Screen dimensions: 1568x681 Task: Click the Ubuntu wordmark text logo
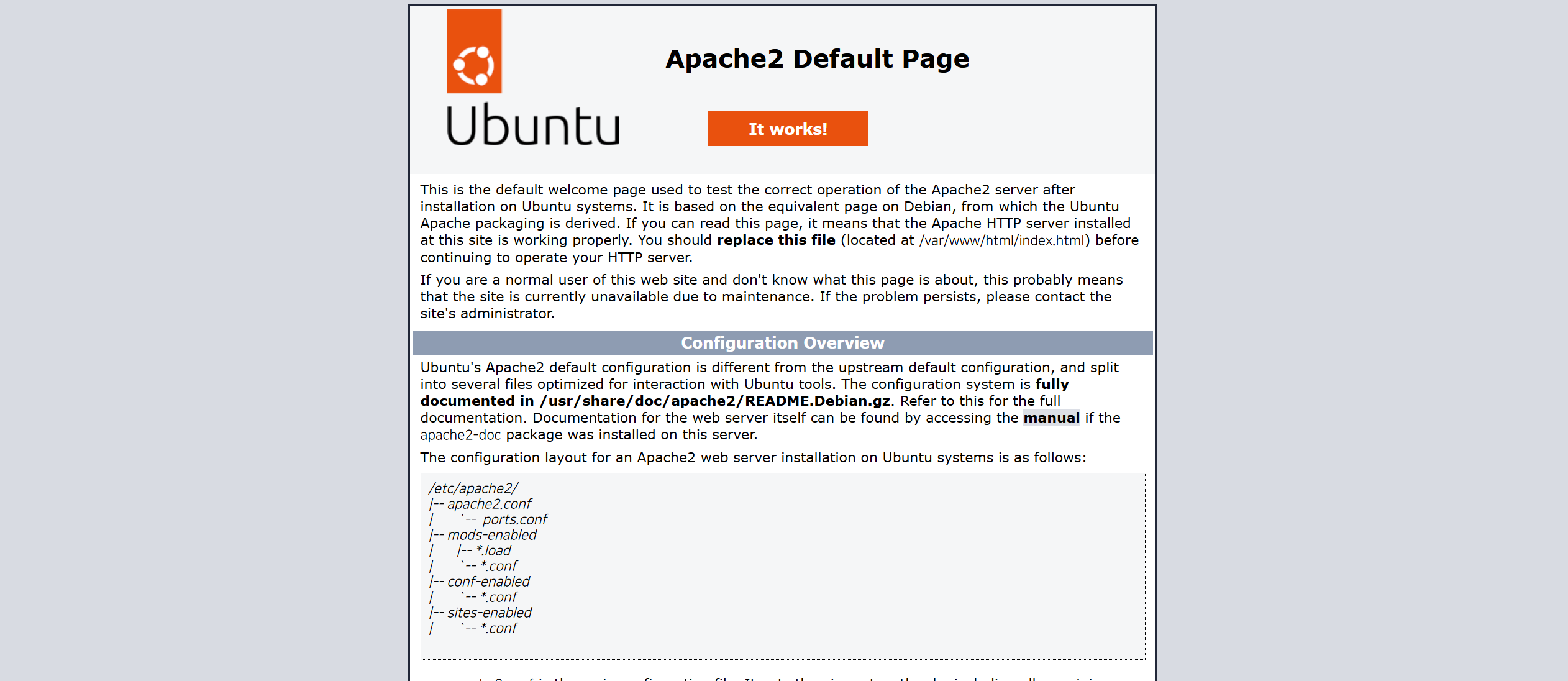tap(533, 125)
